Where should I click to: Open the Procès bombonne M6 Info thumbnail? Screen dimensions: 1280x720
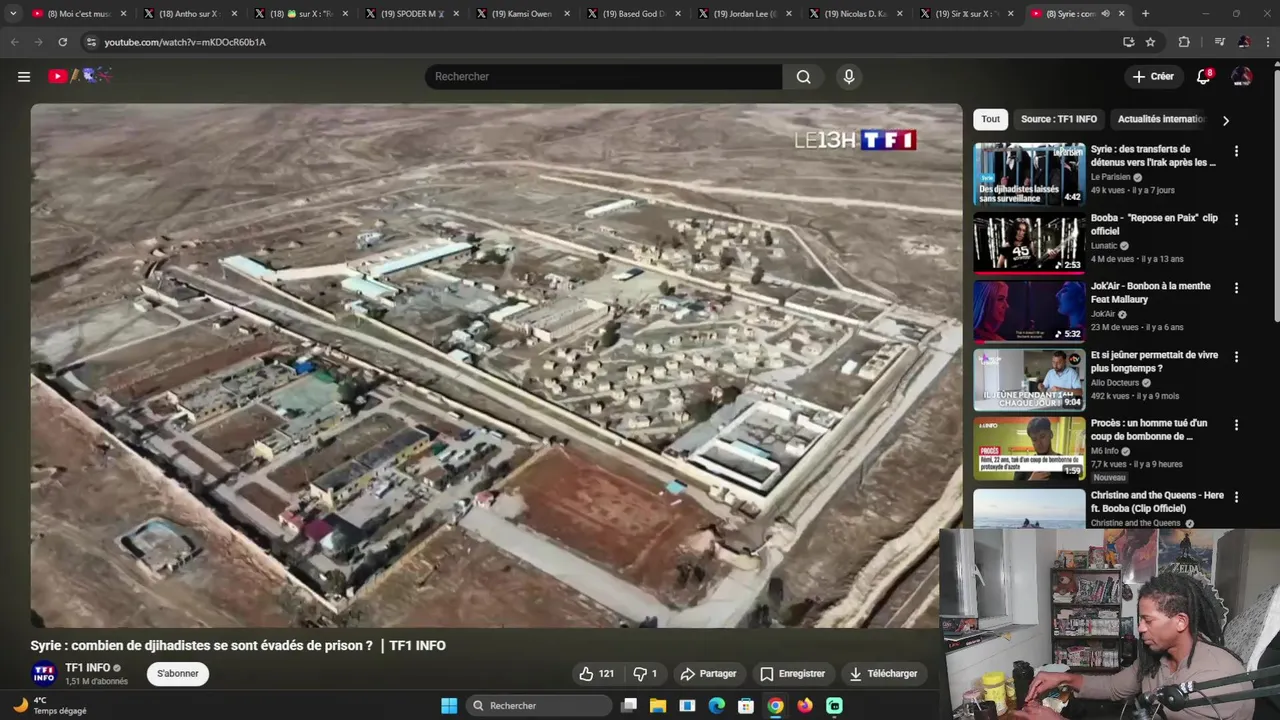(1029, 448)
